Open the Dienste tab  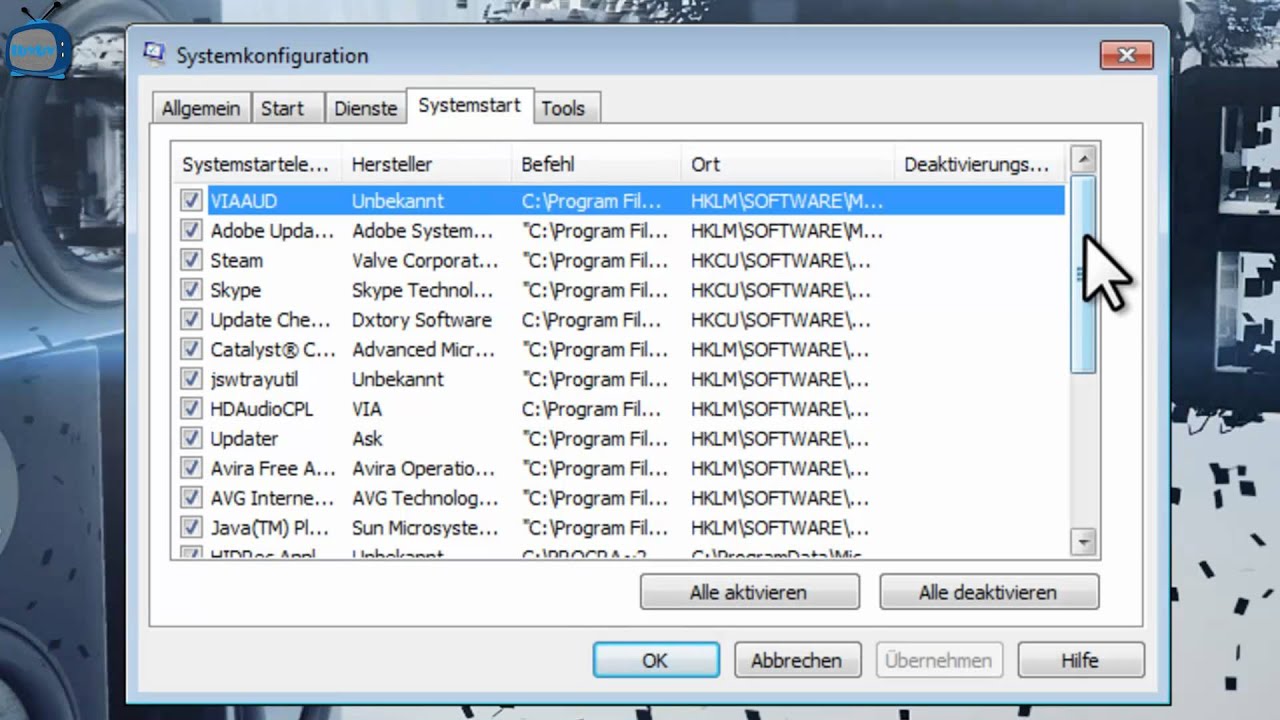[x=366, y=108]
